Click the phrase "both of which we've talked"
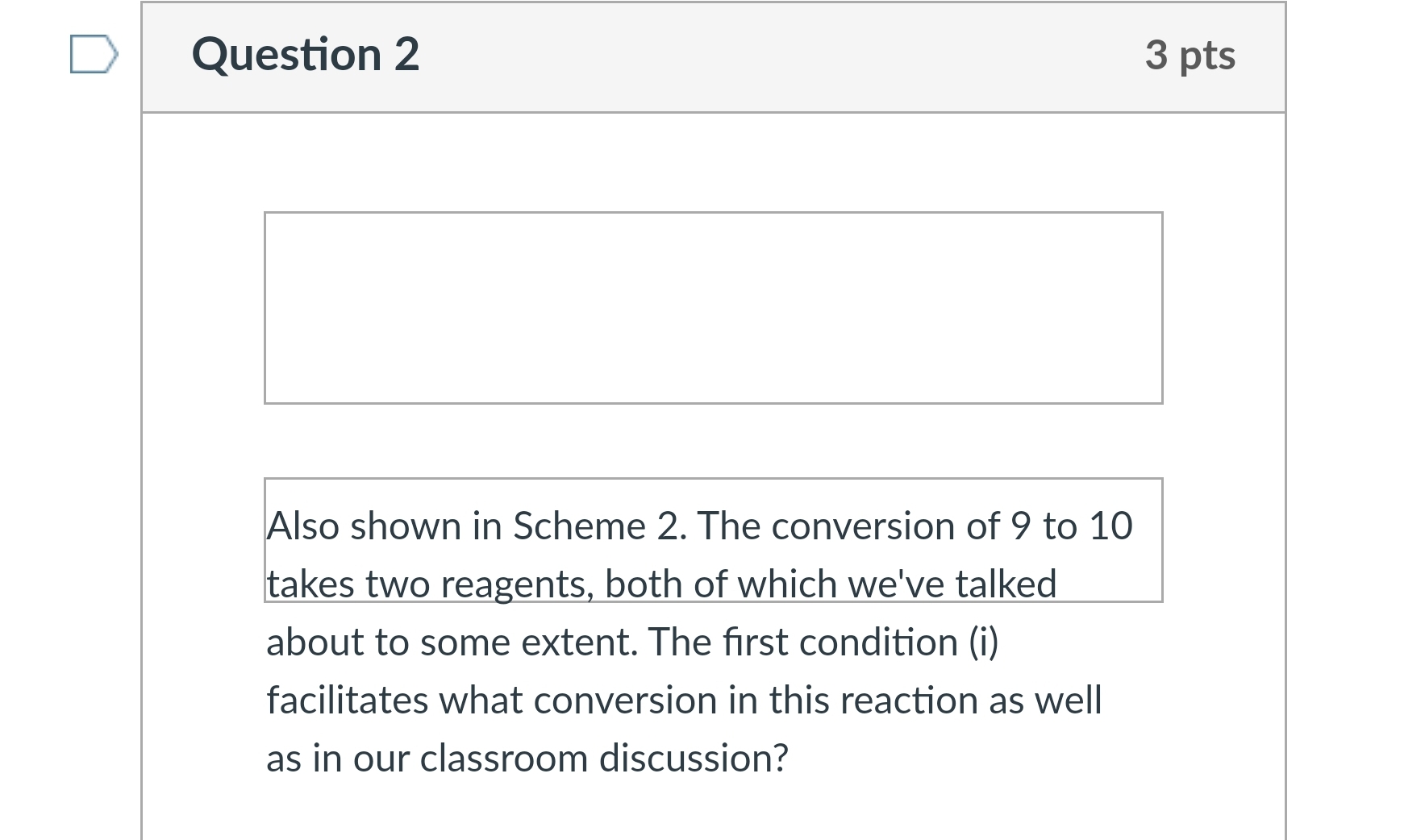 [831, 584]
